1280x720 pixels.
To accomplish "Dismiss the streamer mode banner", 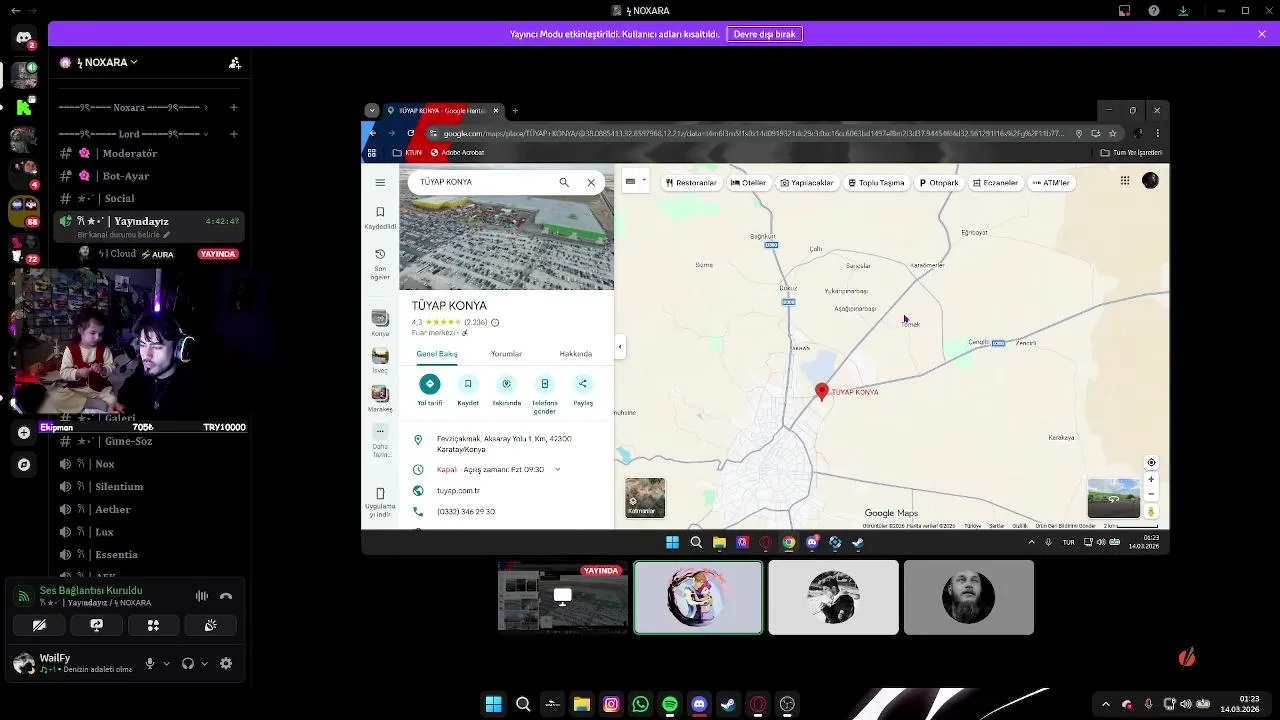I will coord(1262,34).
